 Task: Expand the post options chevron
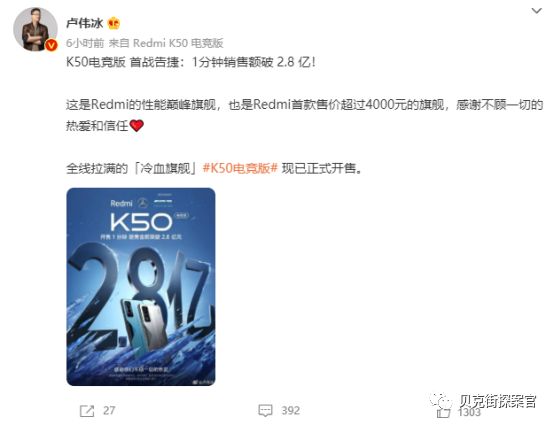pyautogui.click(x=536, y=11)
